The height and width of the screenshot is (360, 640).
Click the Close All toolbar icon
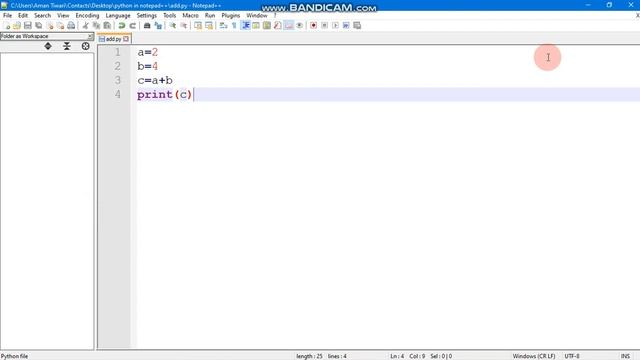click(x=60, y=25)
